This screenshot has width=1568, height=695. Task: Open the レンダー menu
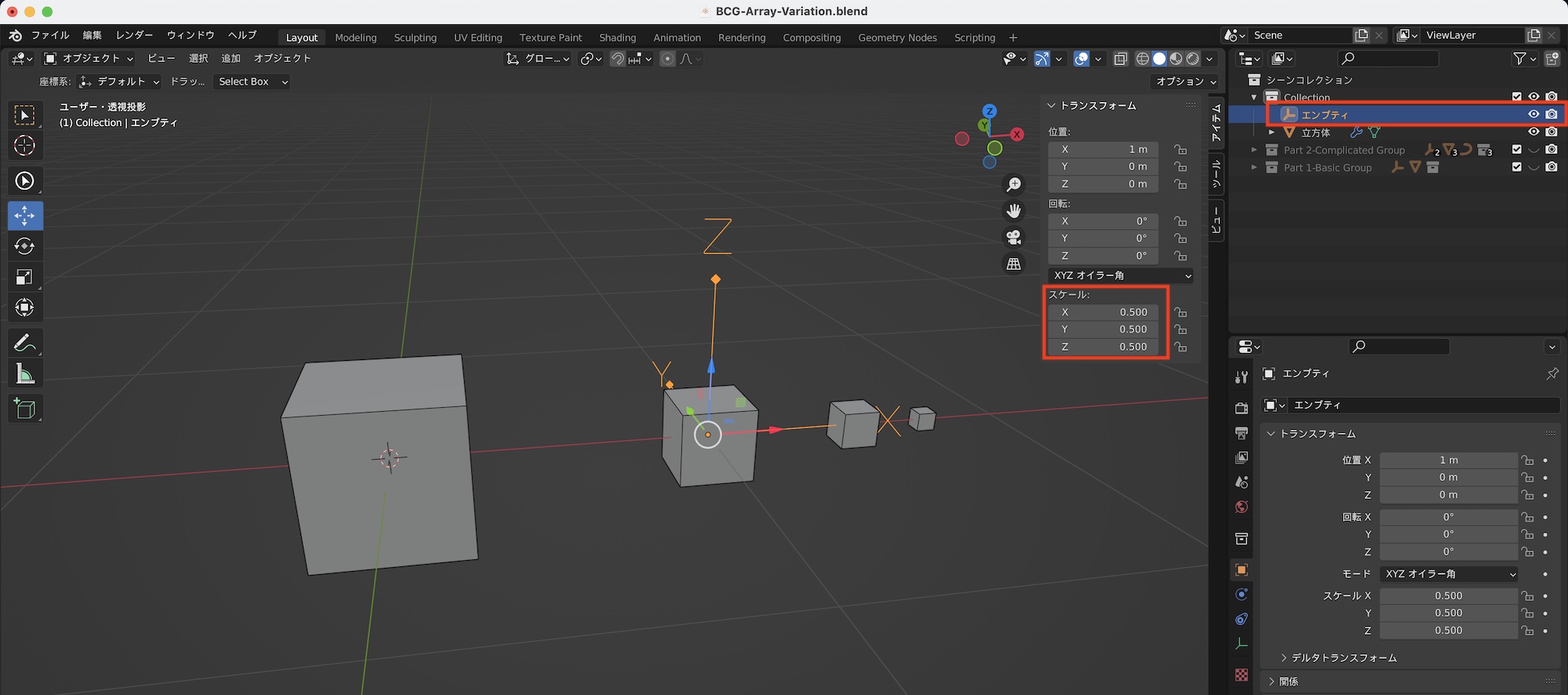[x=134, y=35]
